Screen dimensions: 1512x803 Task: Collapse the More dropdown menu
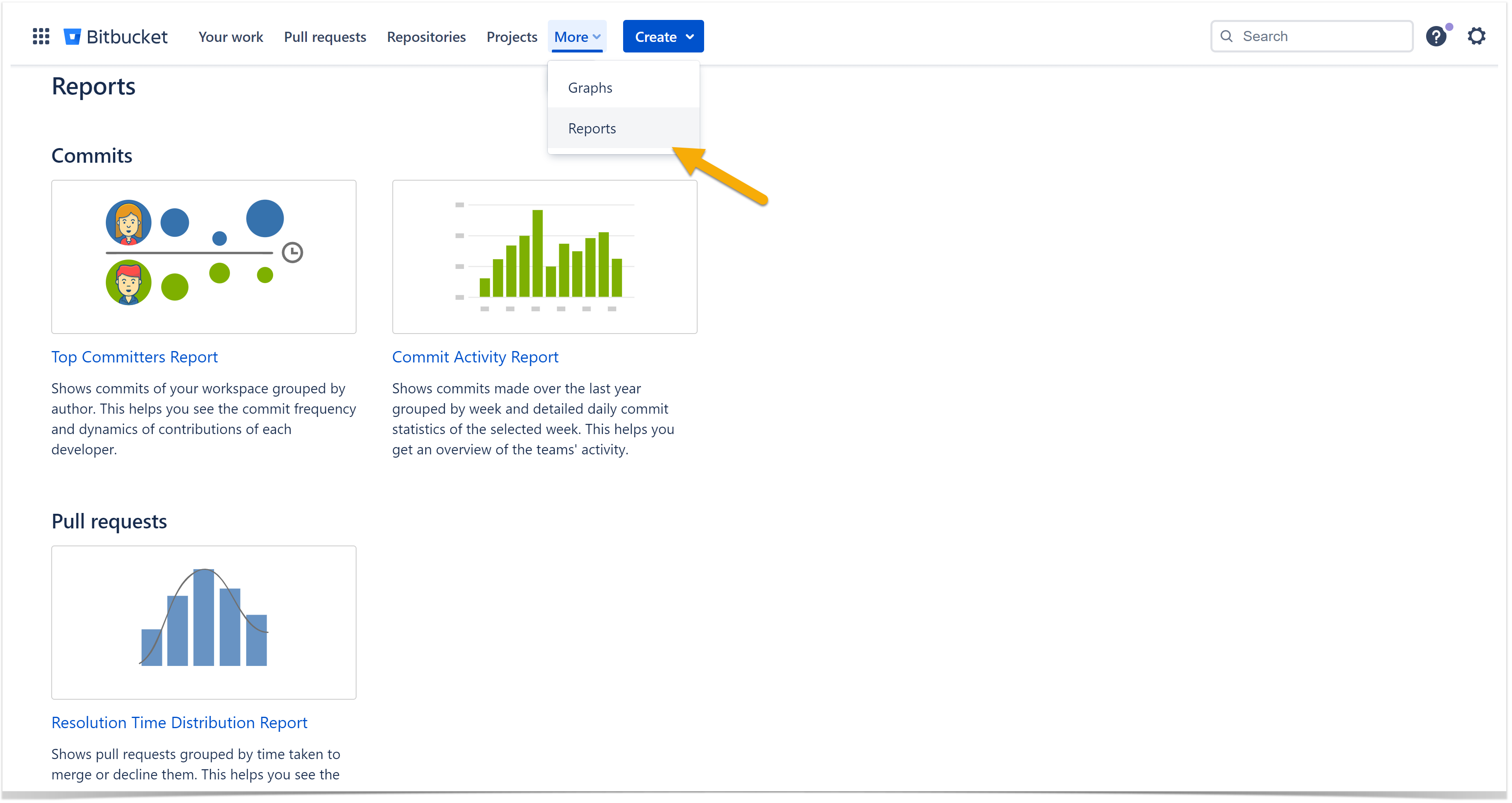click(577, 37)
